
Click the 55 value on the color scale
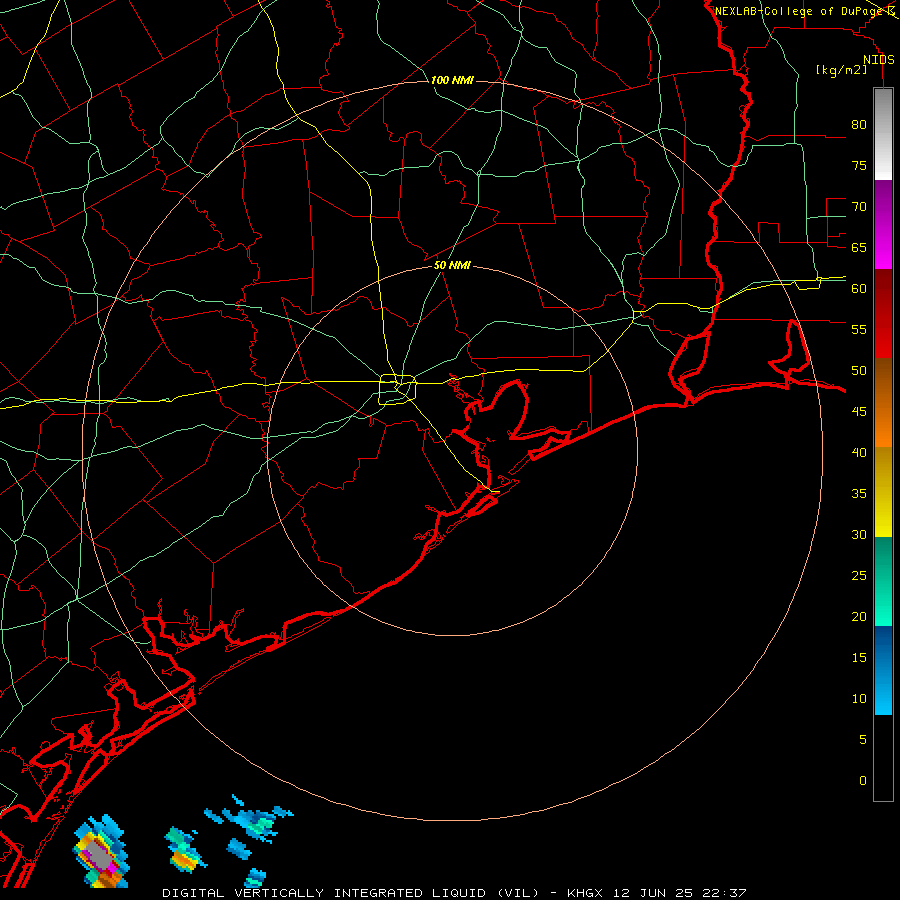tap(859, 329)
